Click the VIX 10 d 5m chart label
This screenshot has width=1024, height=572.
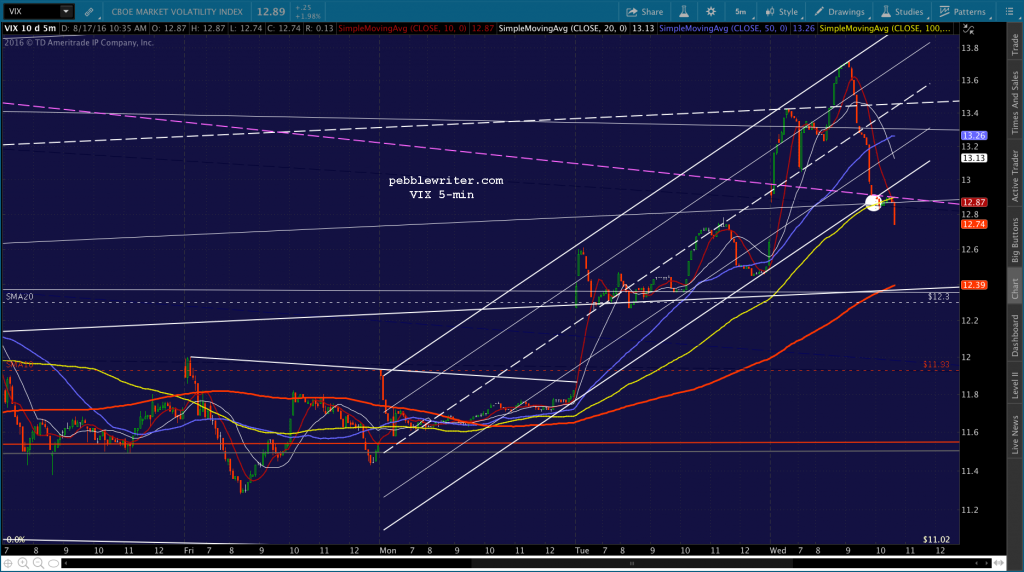(x=30, y=29)
